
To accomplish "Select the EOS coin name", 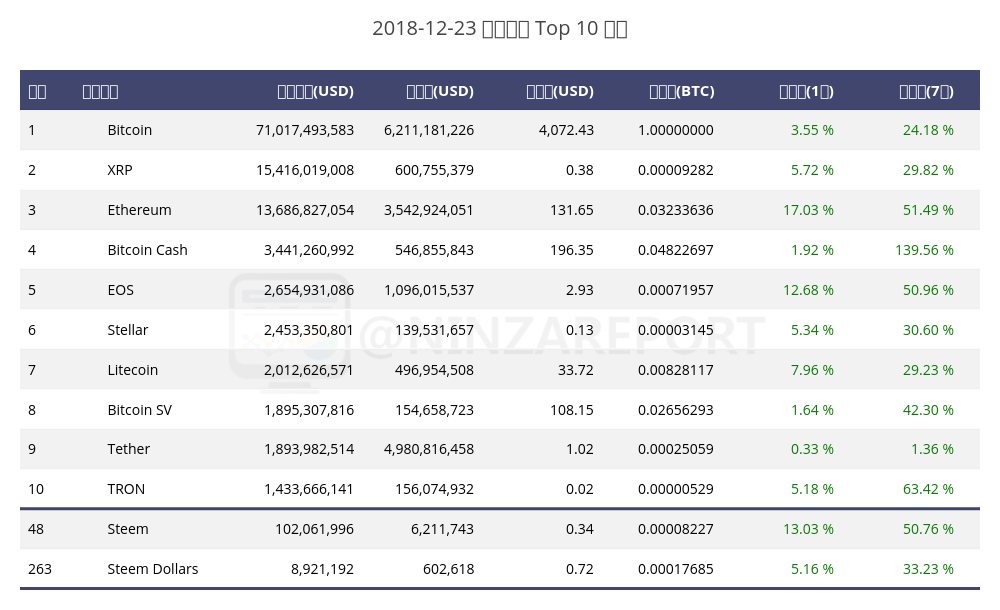I will tap(121, 290).
